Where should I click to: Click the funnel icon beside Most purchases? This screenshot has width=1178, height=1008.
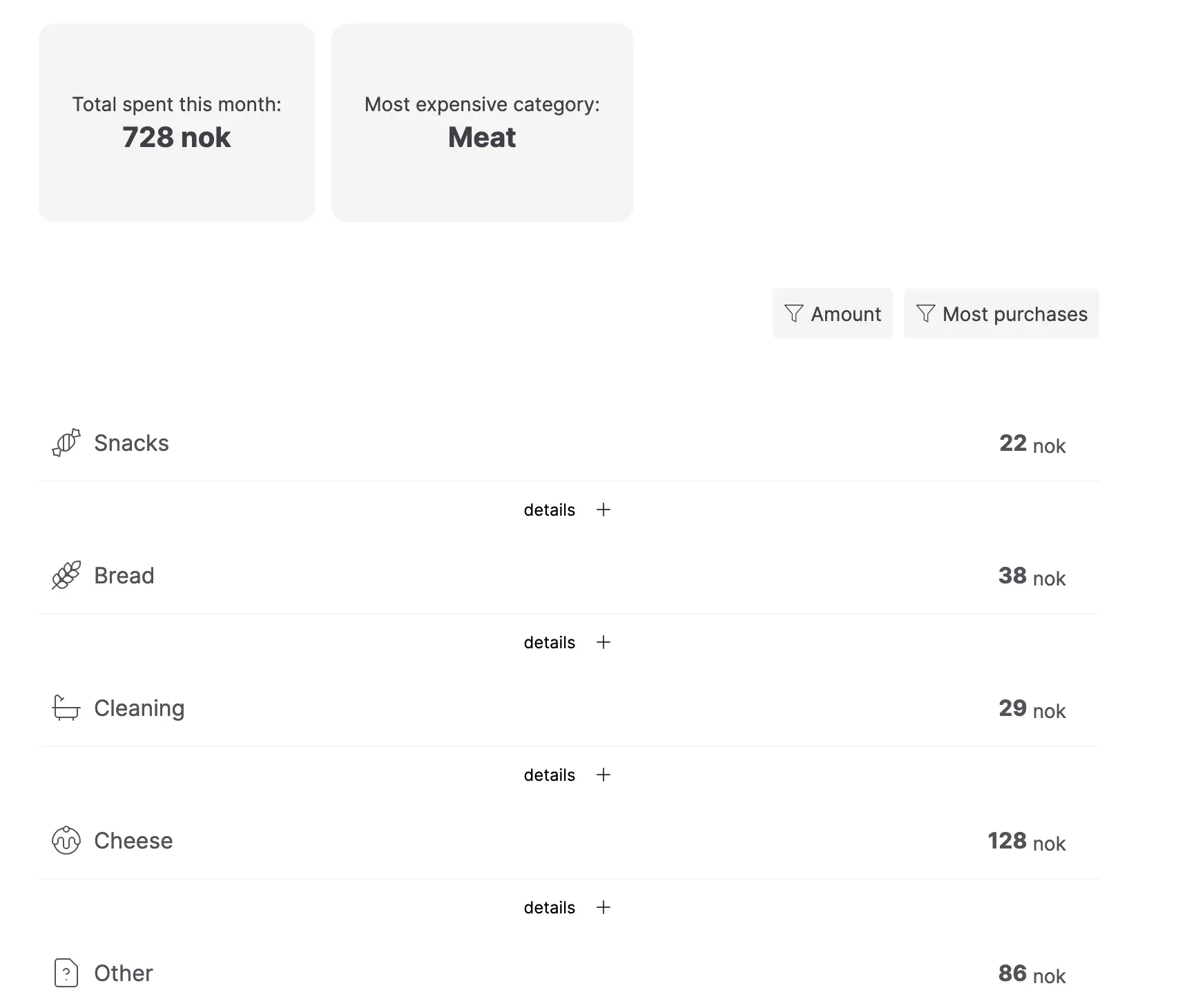pos(925,313)
